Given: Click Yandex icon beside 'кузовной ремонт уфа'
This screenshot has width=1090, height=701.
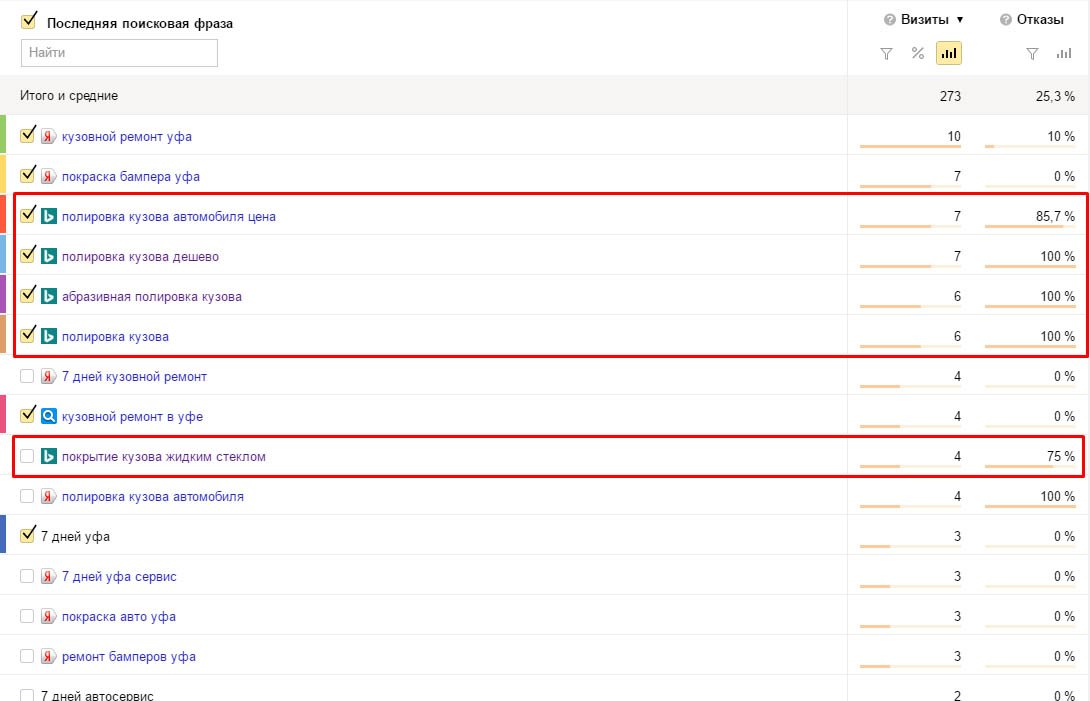Looking at the screenshot, I should [x=48, y=136].
